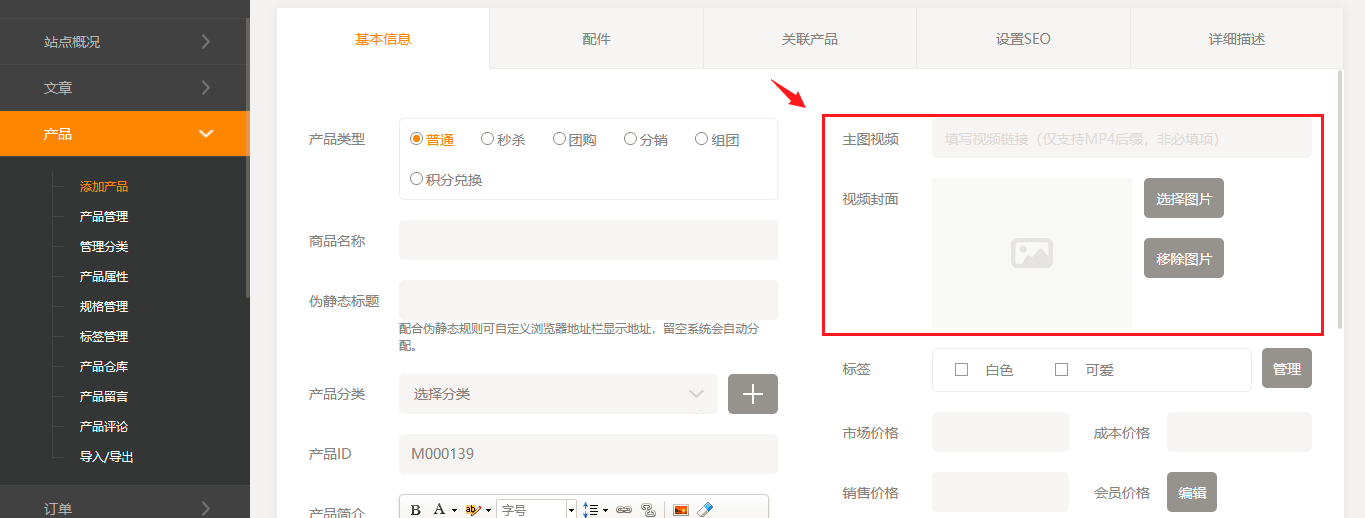Click the insert hyperlink icon

[x=624, y=510]
